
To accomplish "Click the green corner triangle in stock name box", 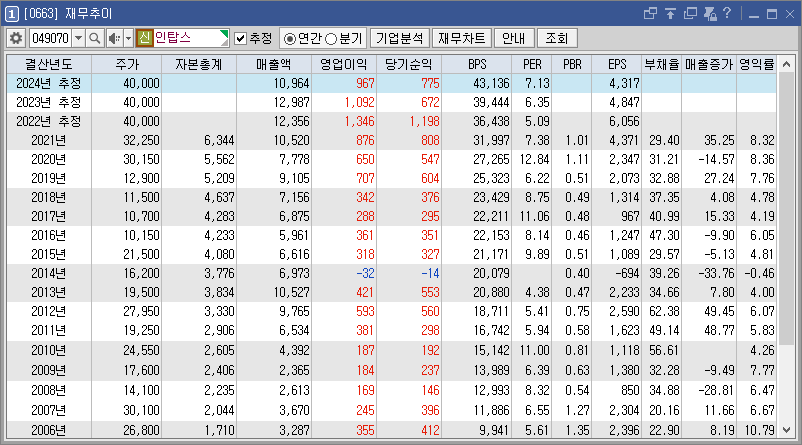I will pyautogui.click(x=224, y=34).
